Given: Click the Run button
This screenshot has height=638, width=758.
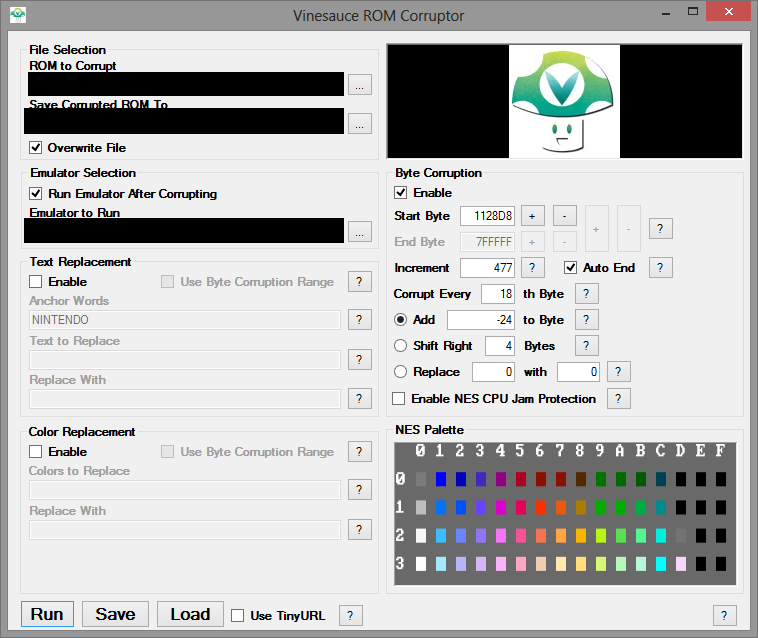Looking at the screenshot, I should click(47, 614).
